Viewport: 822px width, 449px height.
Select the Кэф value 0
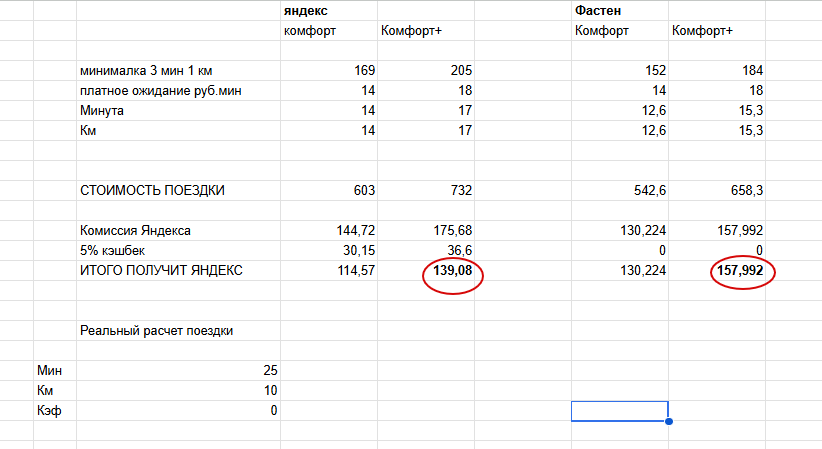pyautogui.click(x=274, y=410)
